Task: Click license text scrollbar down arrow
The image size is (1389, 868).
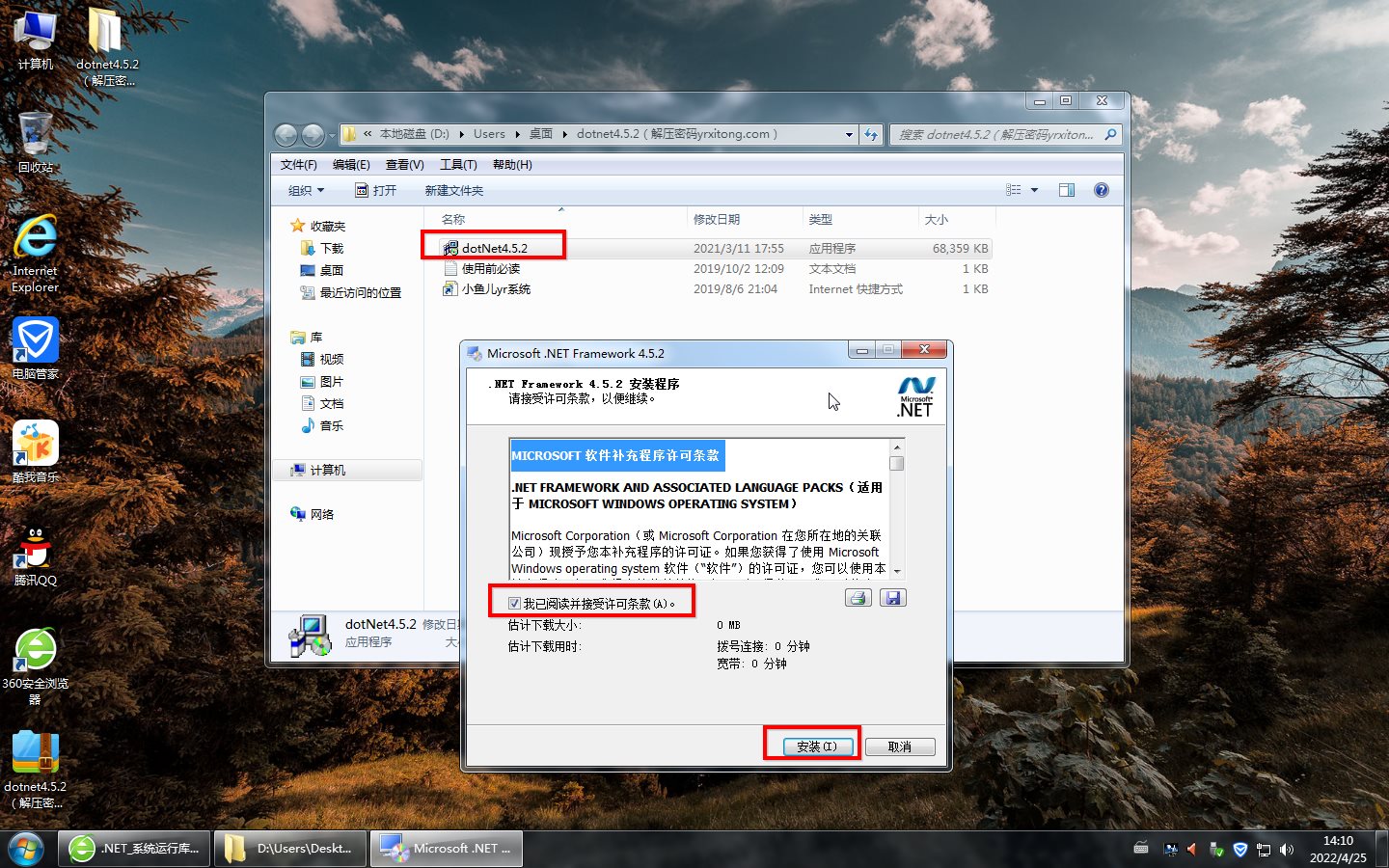Action: pos(897,570)
